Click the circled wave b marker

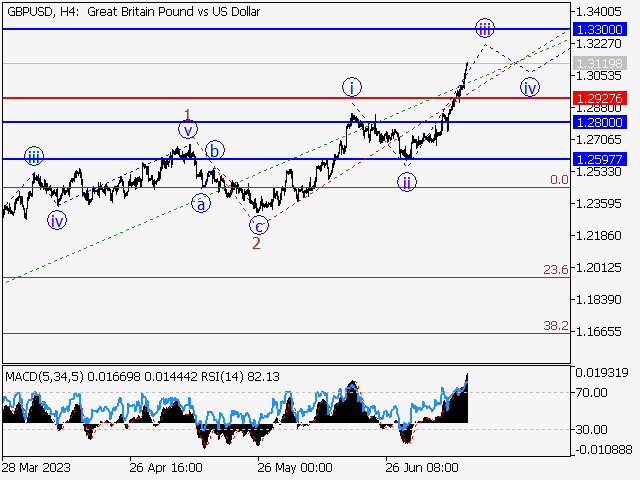(x=215, y=150)
